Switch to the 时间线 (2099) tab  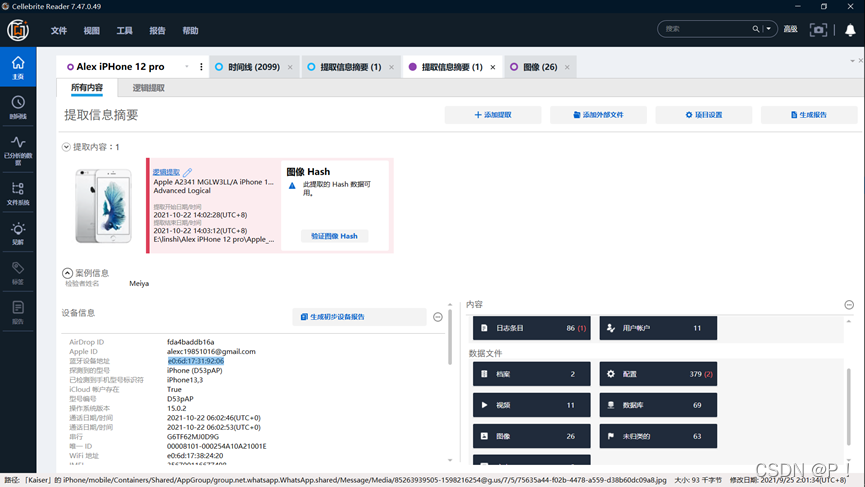coord(254,67)
